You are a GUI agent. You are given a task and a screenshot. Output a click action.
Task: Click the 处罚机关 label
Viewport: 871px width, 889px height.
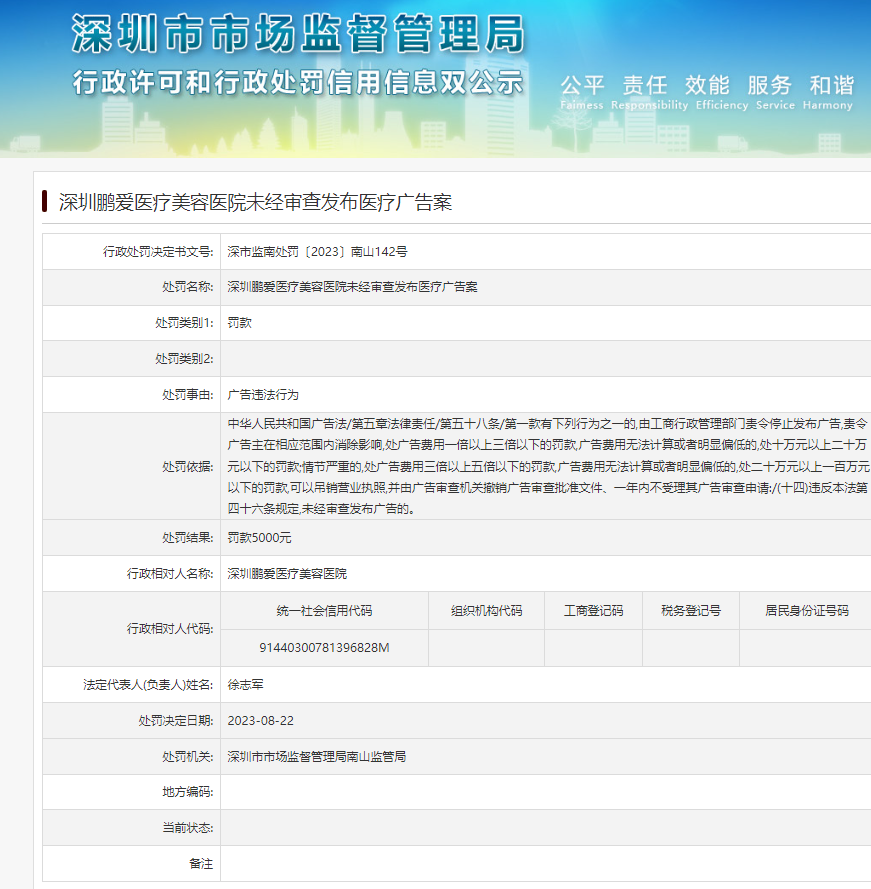click(188, 757)
